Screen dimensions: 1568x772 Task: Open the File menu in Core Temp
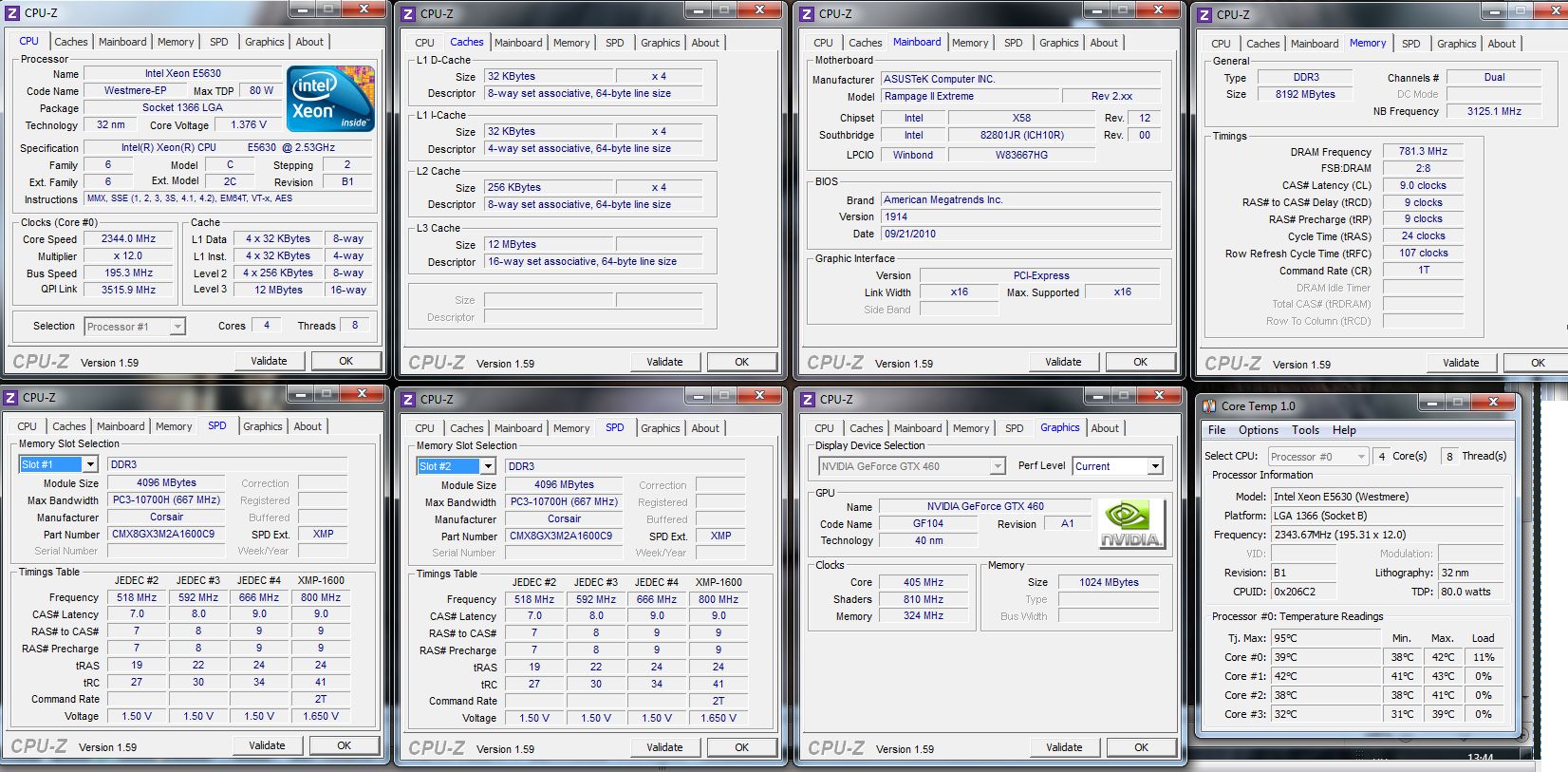click(1217, 430)
